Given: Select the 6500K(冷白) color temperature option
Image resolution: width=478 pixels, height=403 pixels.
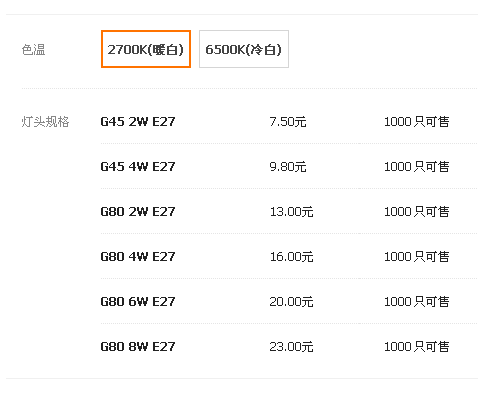Looking at the screenshot, I should coord(244,49).
